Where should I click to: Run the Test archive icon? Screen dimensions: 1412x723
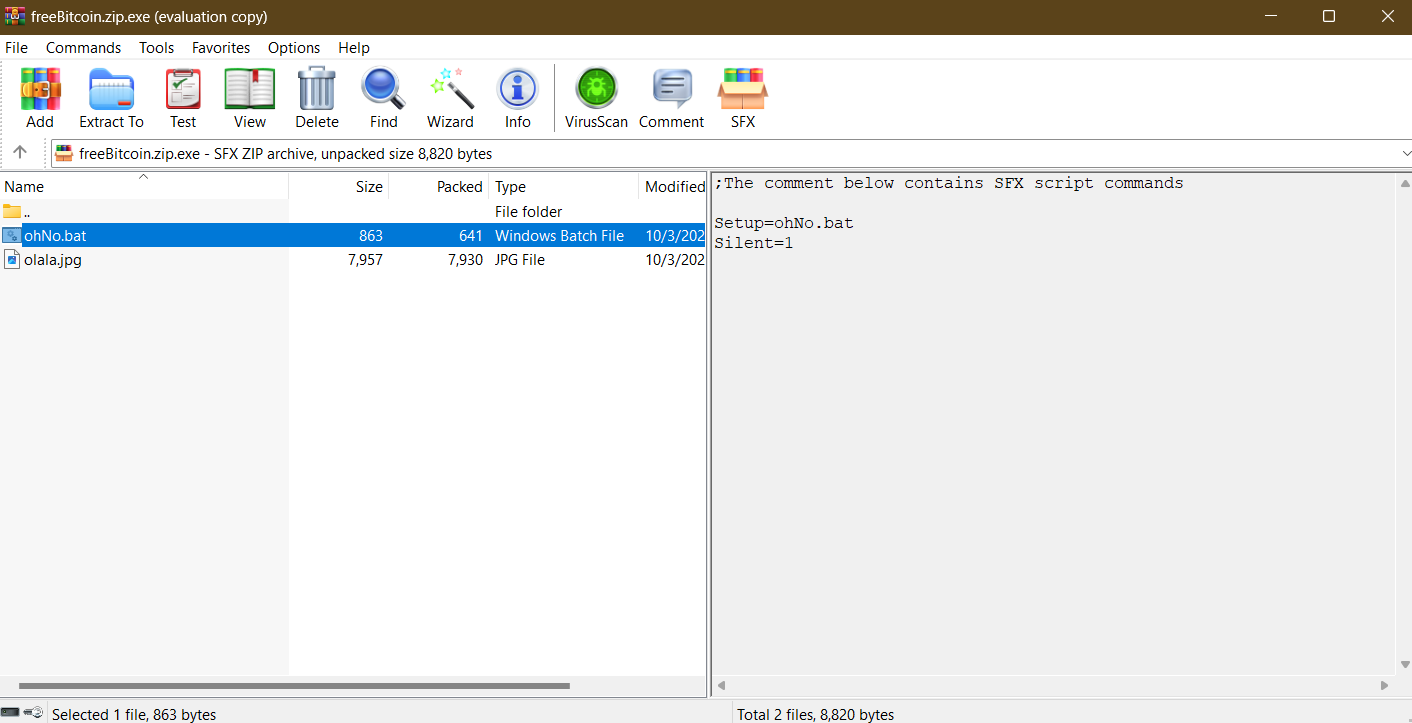pyautogui.click(x=183, y=97)
